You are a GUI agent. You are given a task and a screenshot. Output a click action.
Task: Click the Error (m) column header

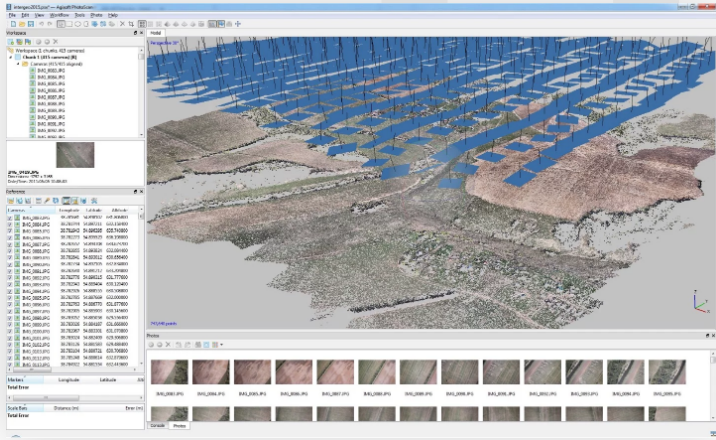(x=134, y=408)
